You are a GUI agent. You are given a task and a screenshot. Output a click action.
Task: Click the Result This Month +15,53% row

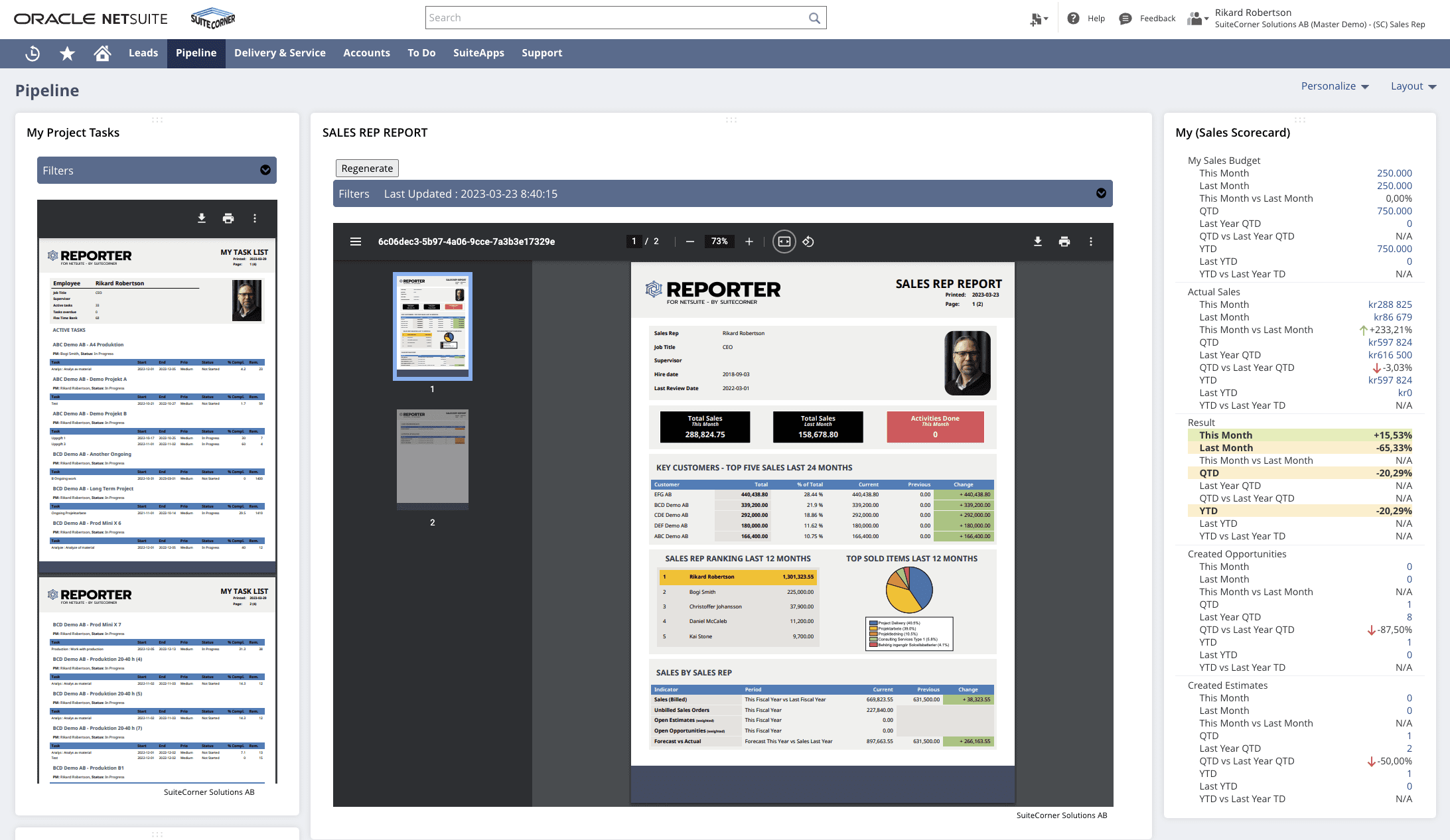(1299, 435)
